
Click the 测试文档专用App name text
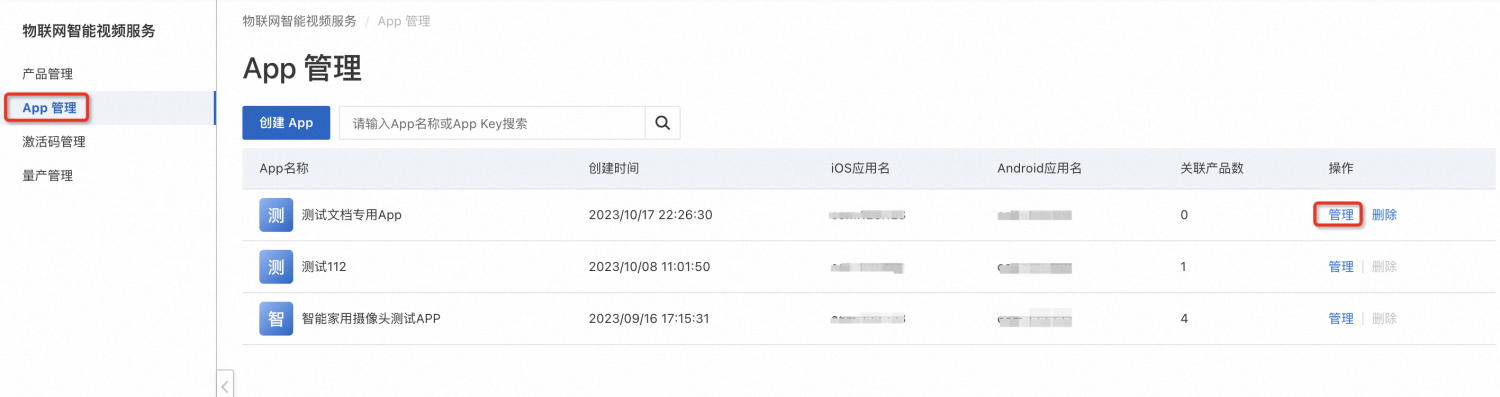pos(351,215)
